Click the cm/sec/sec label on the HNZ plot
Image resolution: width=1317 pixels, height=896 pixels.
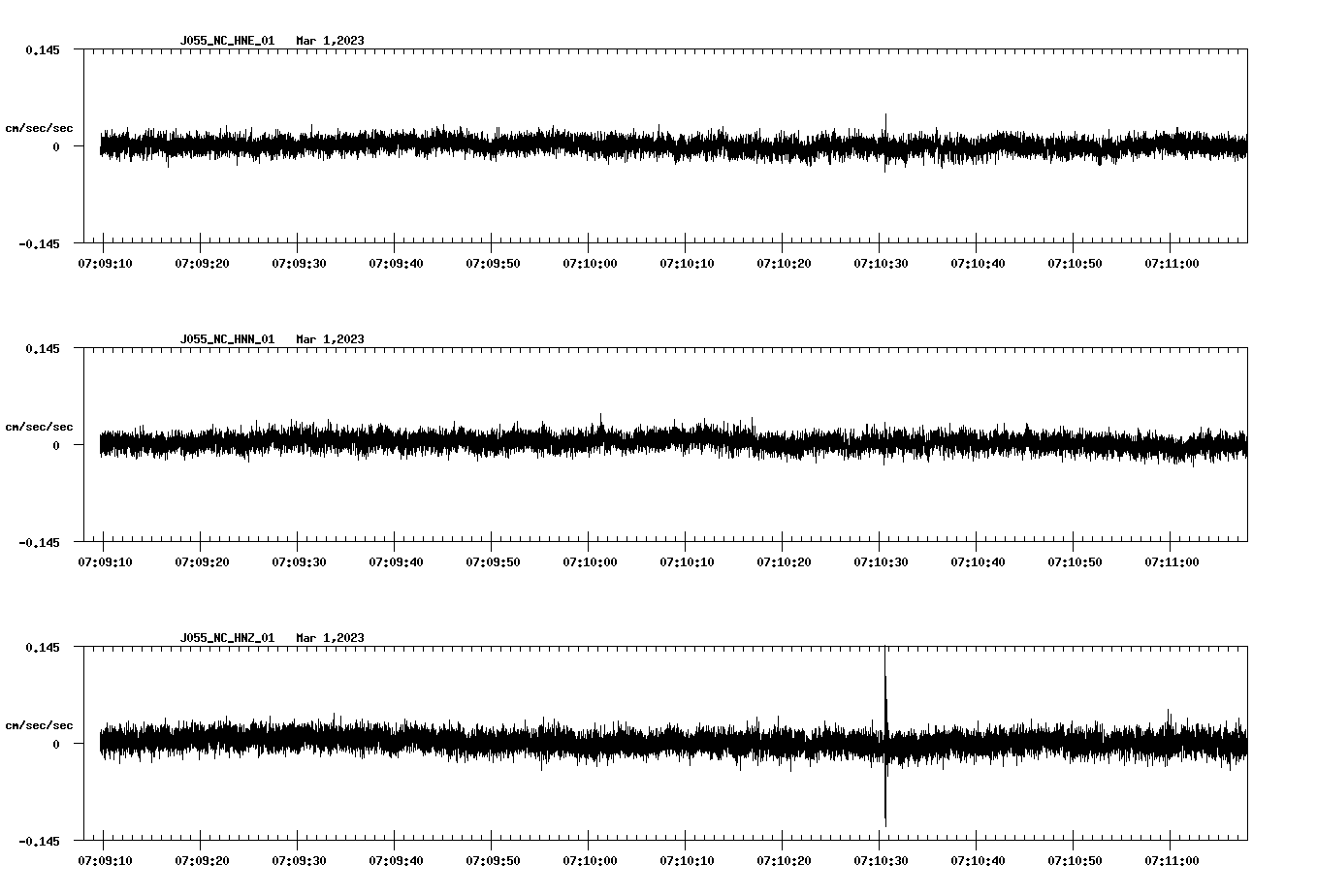(40, 723)
